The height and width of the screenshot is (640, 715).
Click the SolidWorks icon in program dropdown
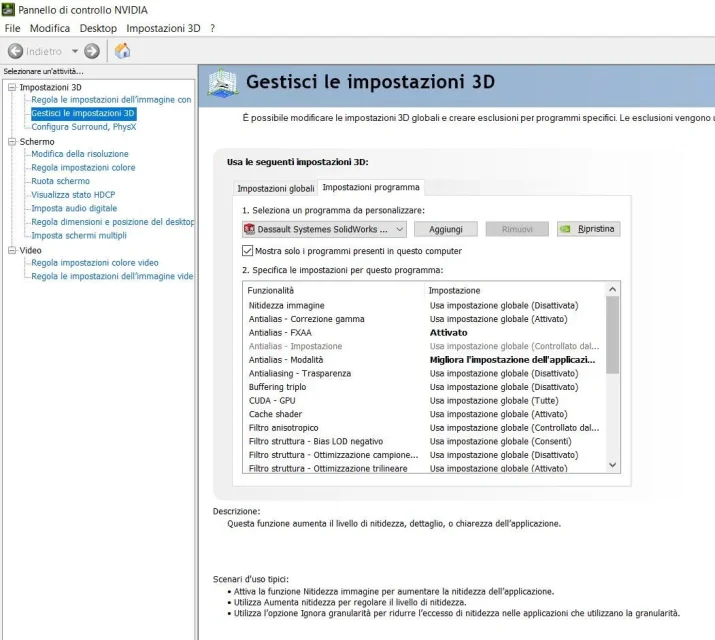point(249,229)
